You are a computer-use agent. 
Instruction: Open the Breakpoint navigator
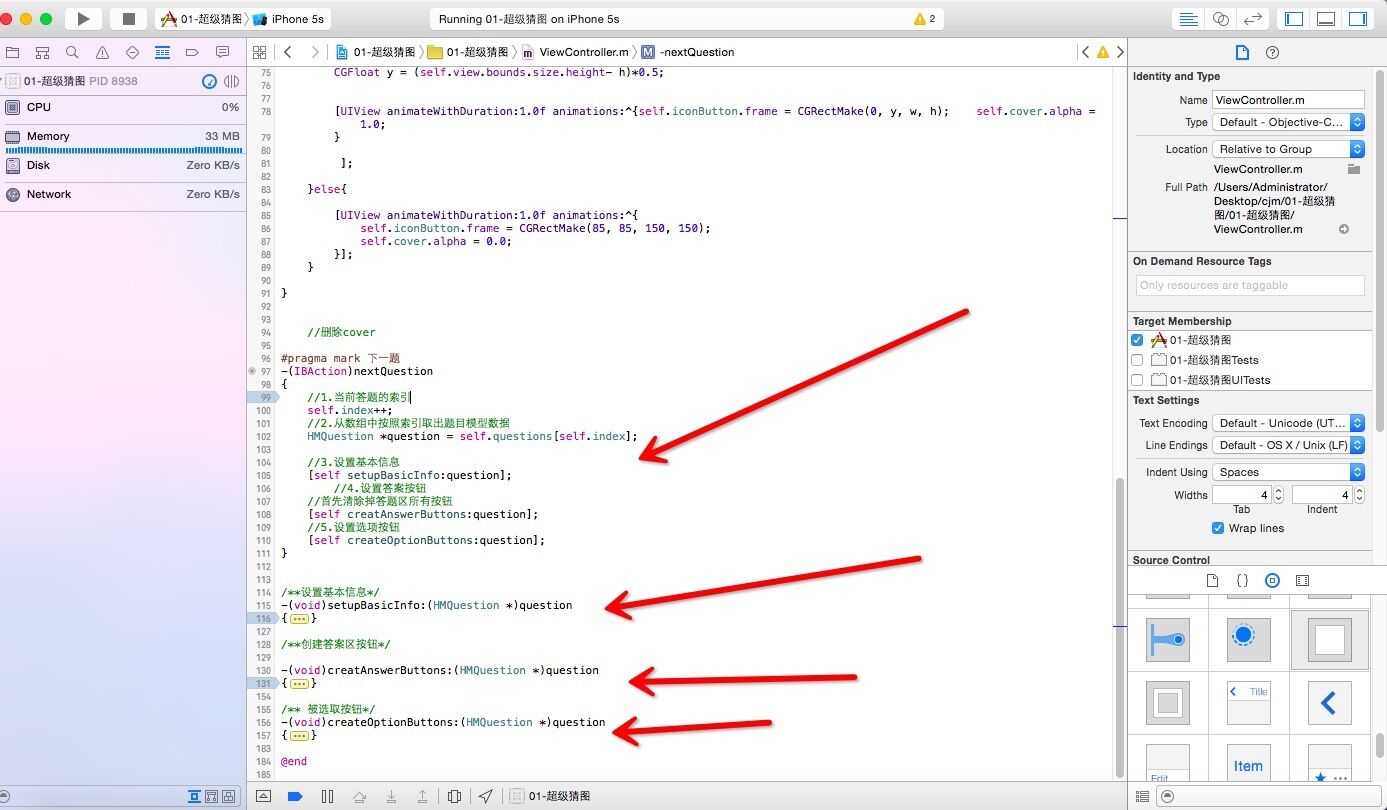coord(192,52)
